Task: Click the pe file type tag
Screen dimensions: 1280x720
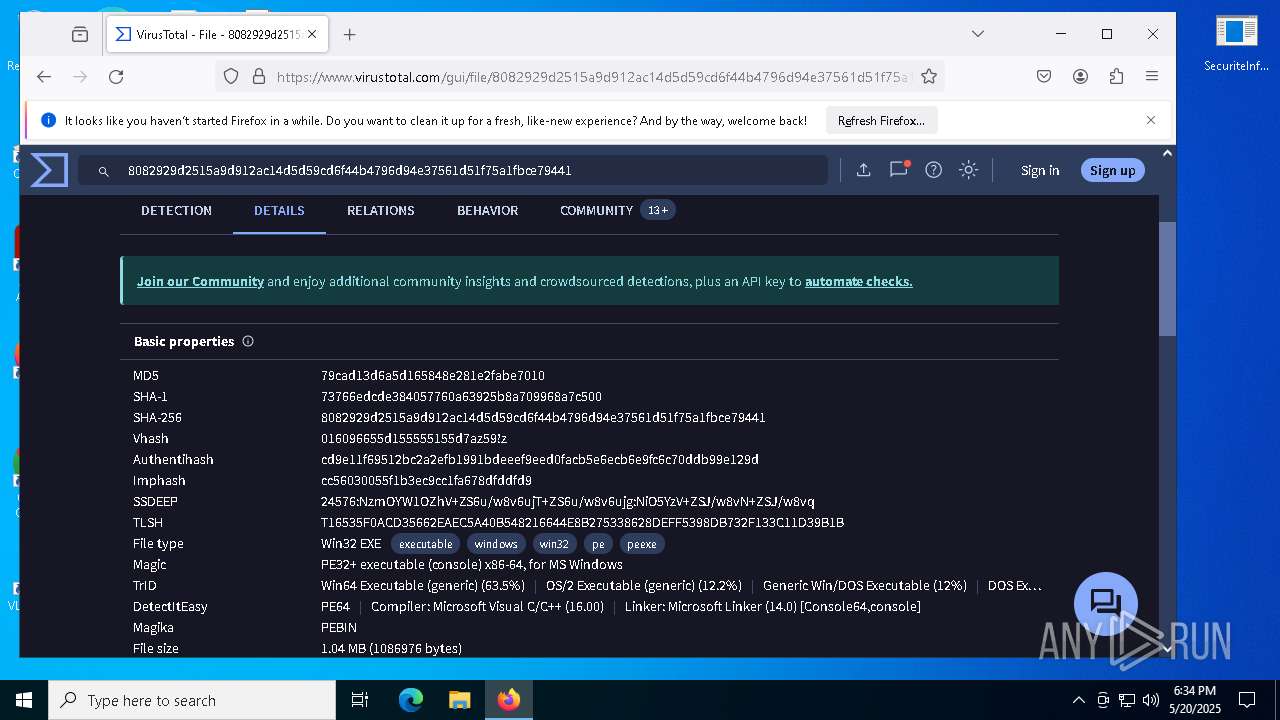Action: tap(598, 544)
